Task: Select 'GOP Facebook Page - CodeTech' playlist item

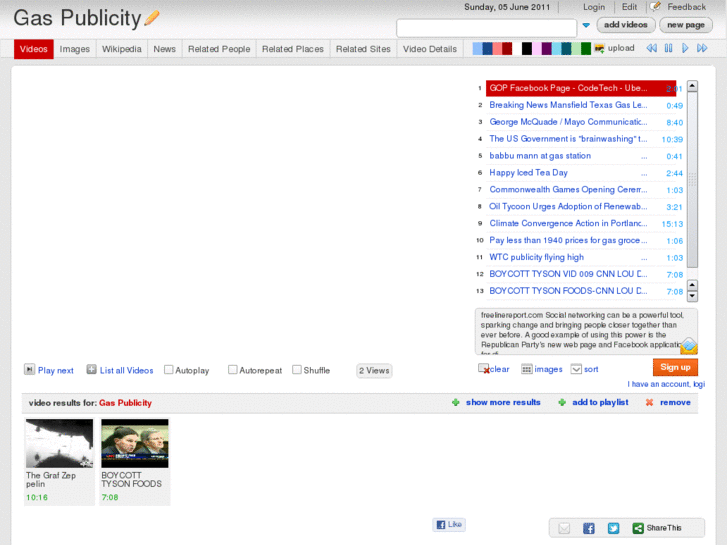Action: 580,88
